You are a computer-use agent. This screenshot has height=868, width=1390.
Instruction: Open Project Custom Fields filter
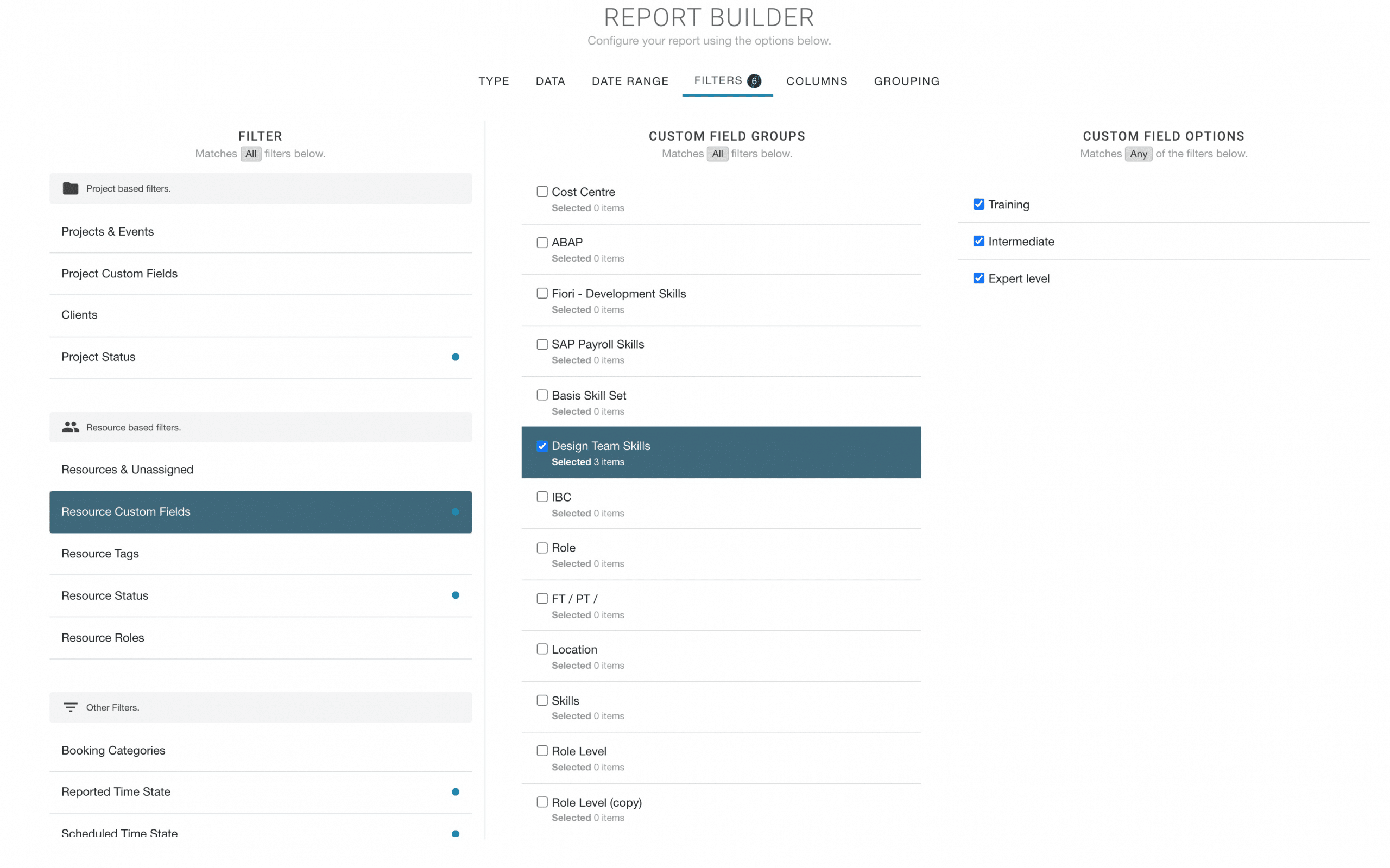[x=261, y=274]
